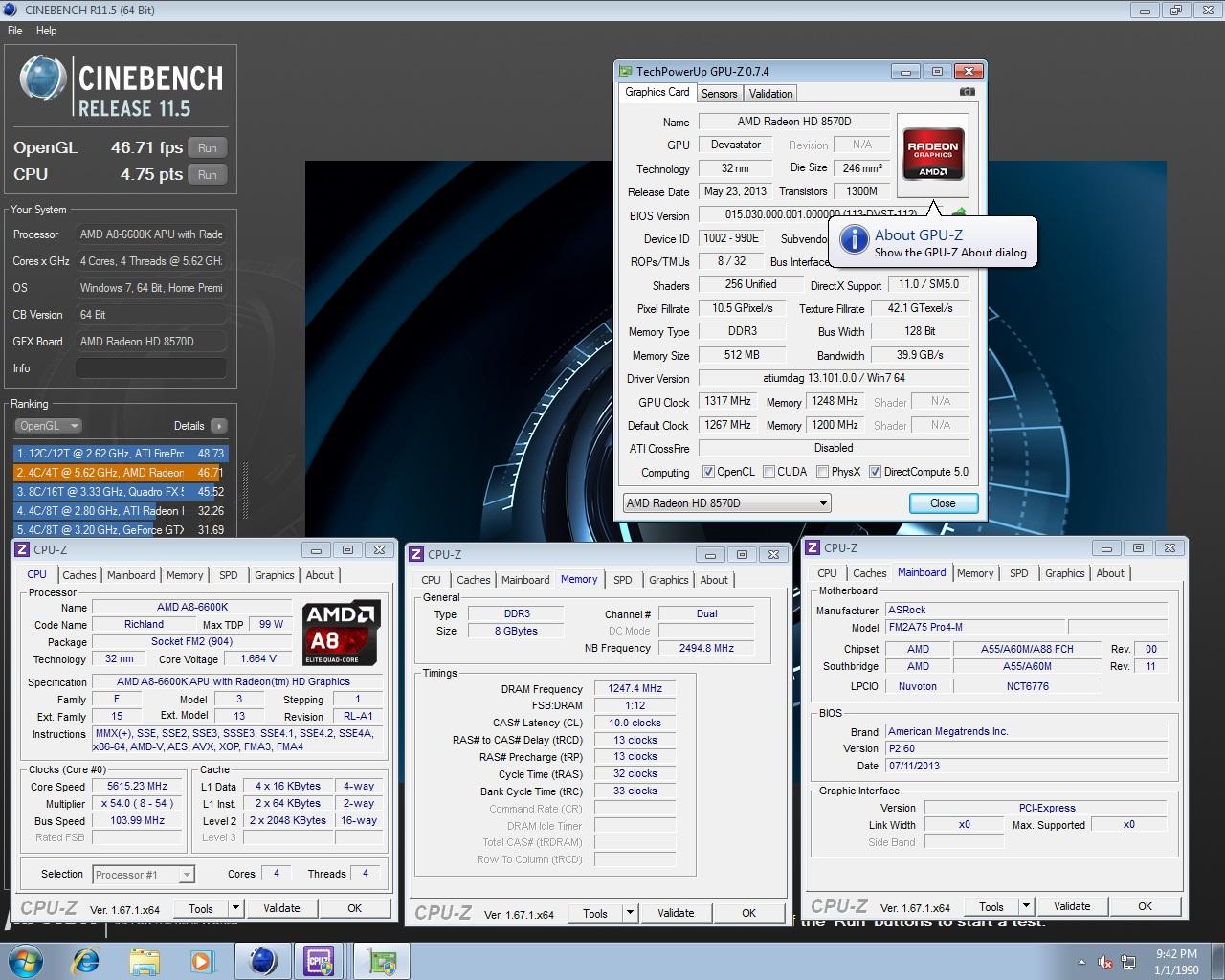Screen dimensions: 1225x980
Task: Click the GPU-Z screenshot camera icon
Action: click(968, 92)
